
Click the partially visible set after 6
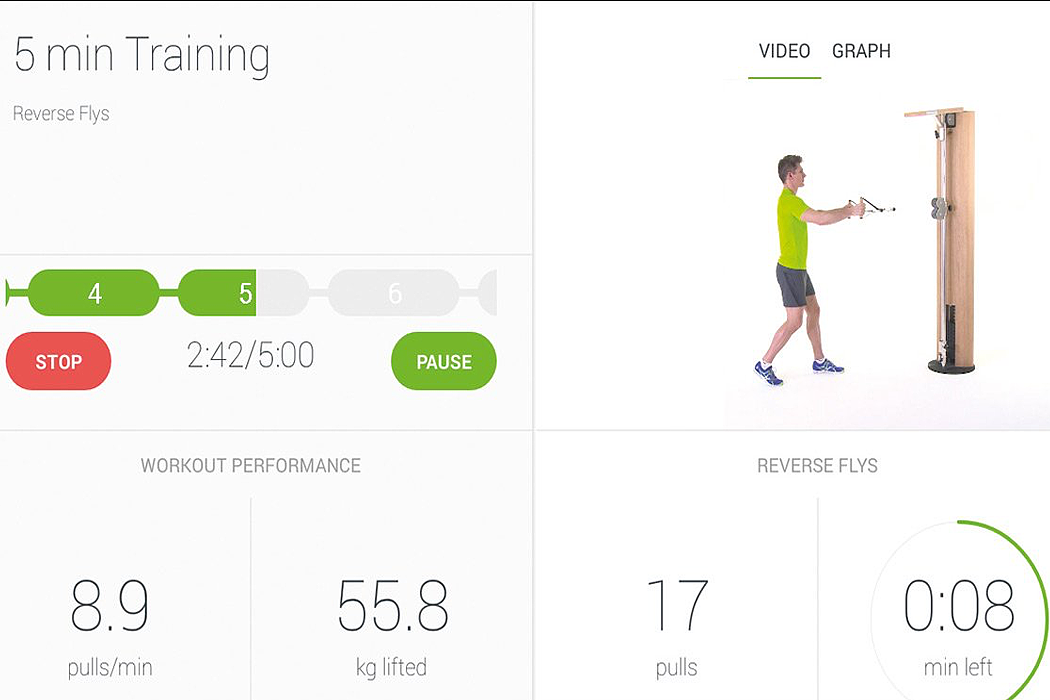(x=489, y=293)
